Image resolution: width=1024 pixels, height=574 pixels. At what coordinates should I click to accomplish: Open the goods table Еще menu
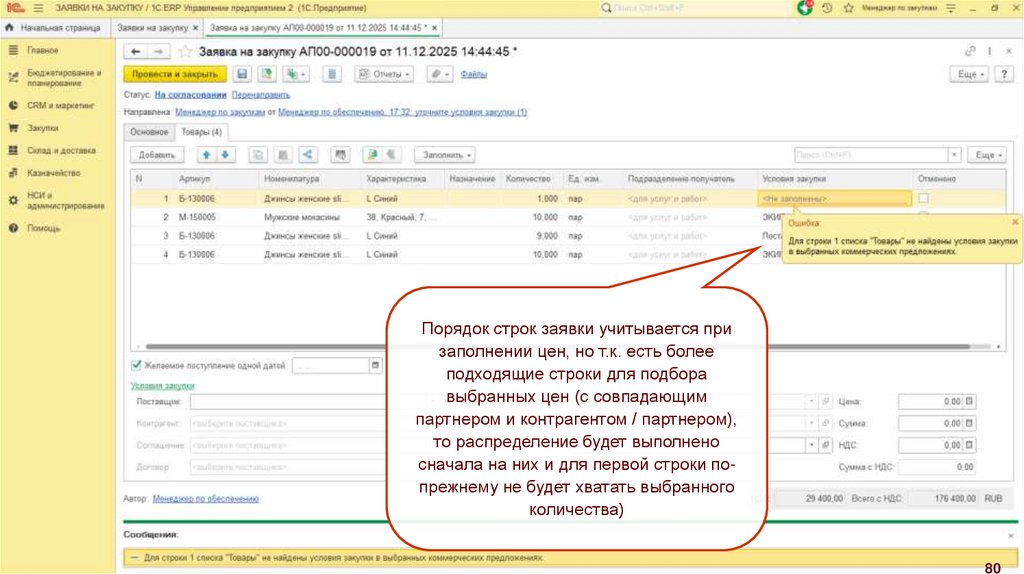tap(987, 155)
